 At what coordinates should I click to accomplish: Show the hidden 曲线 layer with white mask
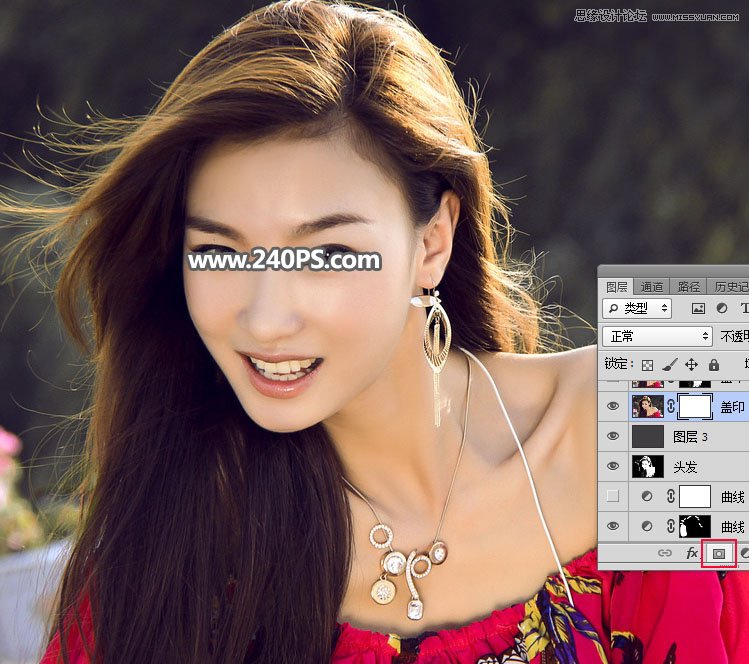[x=613, y=496]
